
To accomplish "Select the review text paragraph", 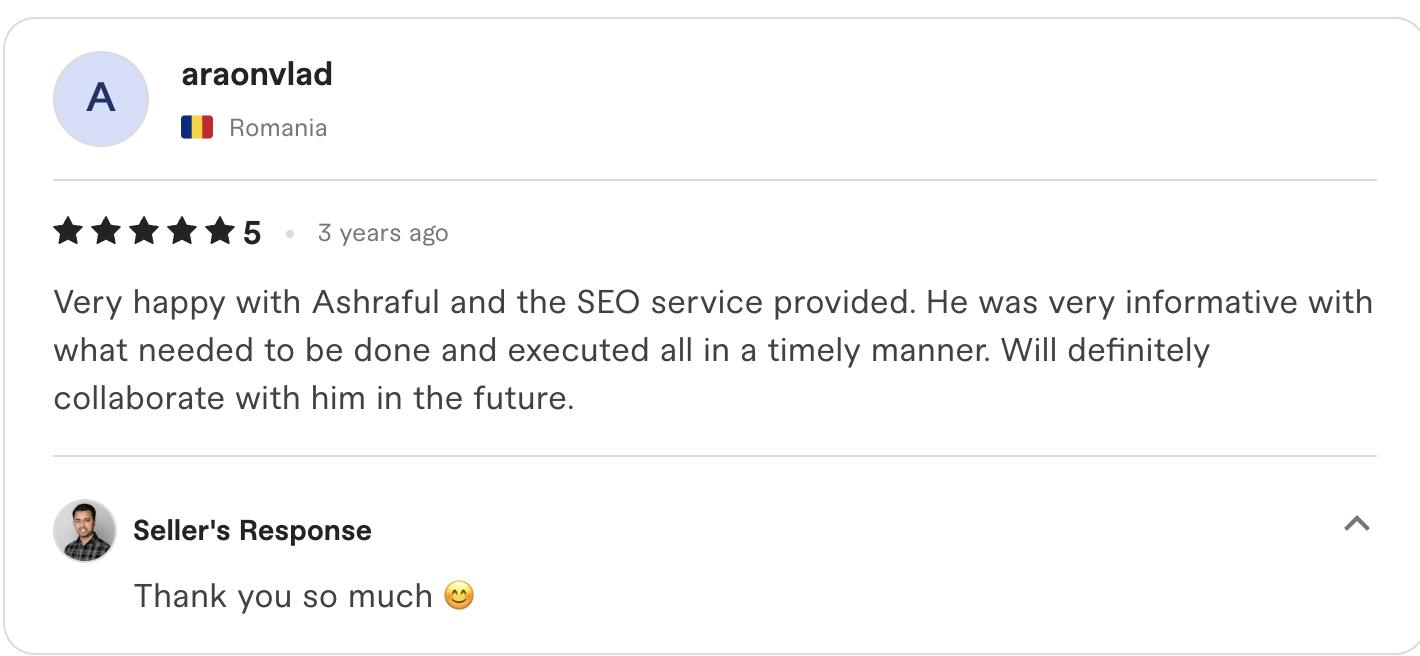I will click(700, 349).
